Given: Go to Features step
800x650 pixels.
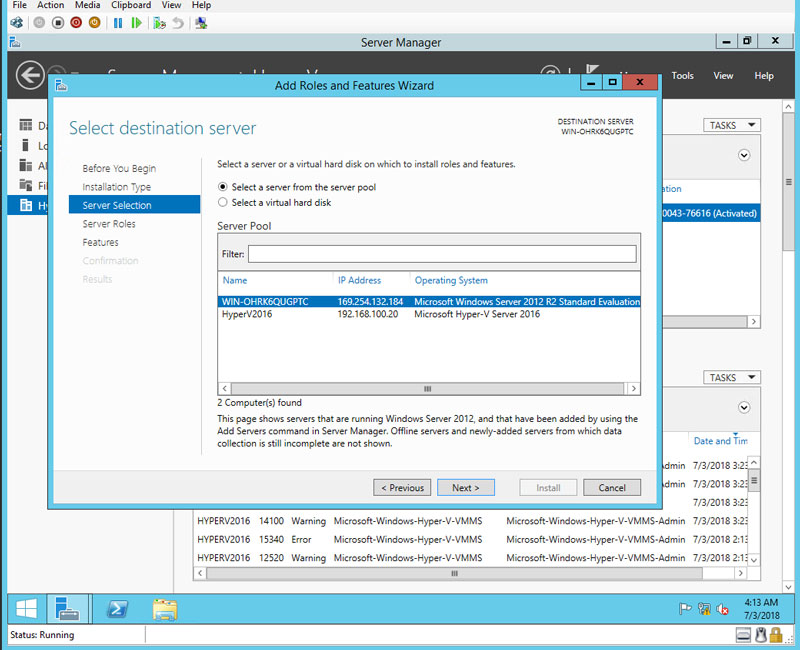Looking at the screenshot, I should click(x=100, y=242).
